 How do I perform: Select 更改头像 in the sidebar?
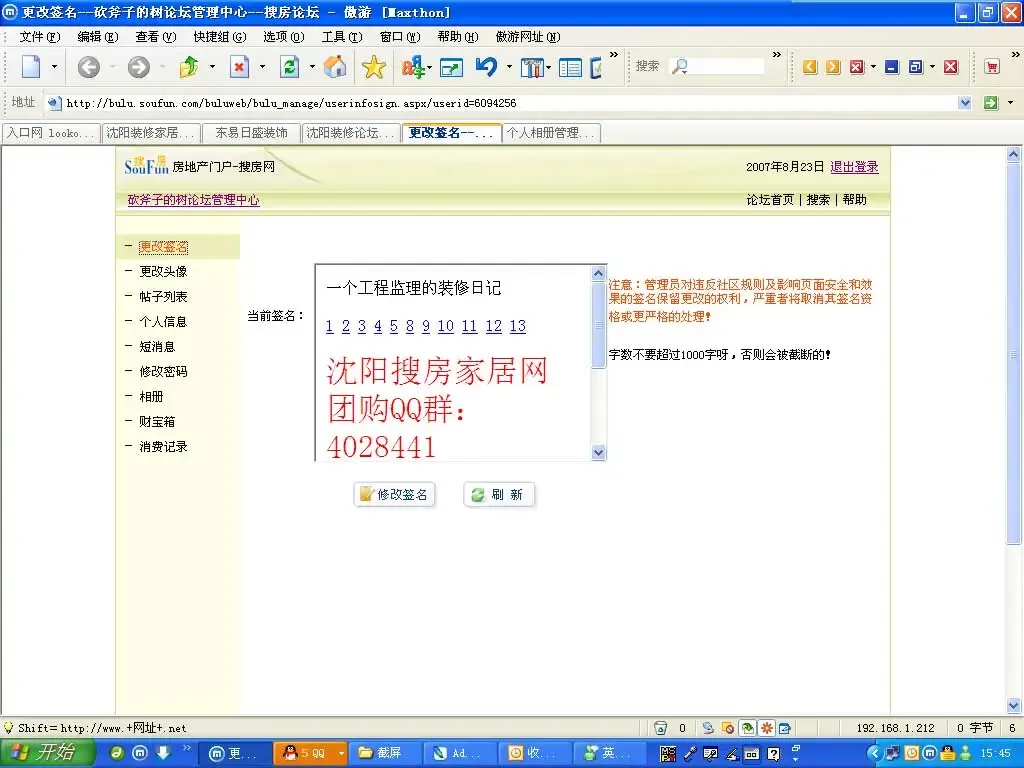(163, 271)
